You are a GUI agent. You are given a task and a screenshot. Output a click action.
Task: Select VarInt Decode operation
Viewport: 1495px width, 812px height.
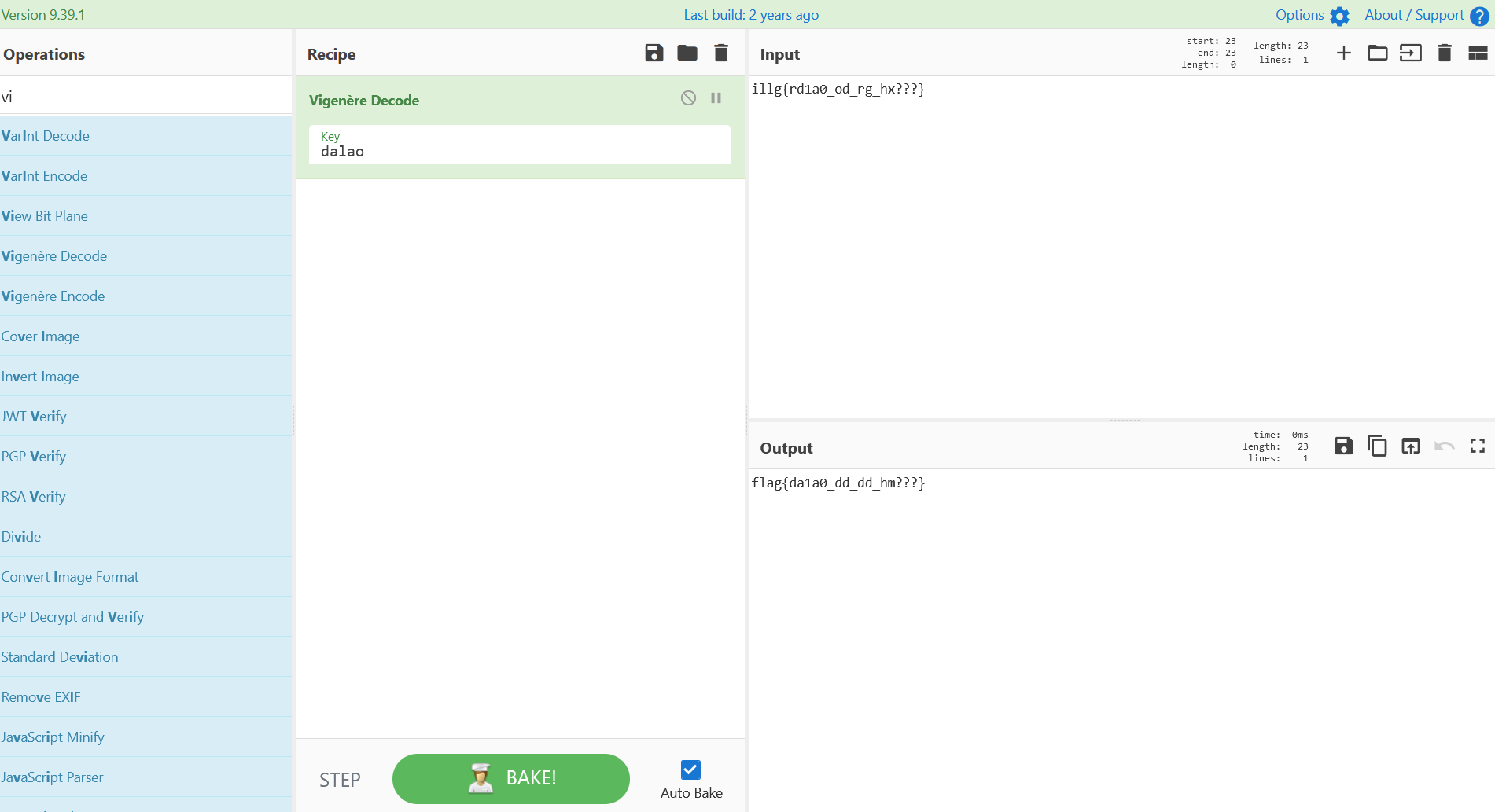(146, 136)
